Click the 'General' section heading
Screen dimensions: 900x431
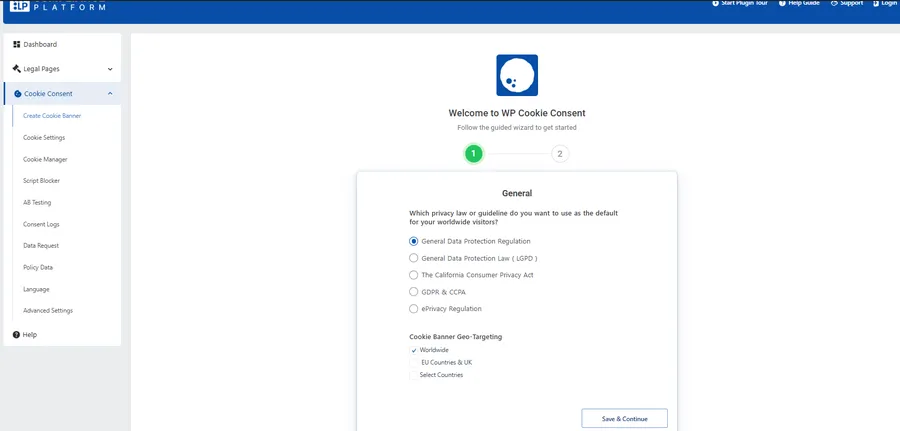517,193
